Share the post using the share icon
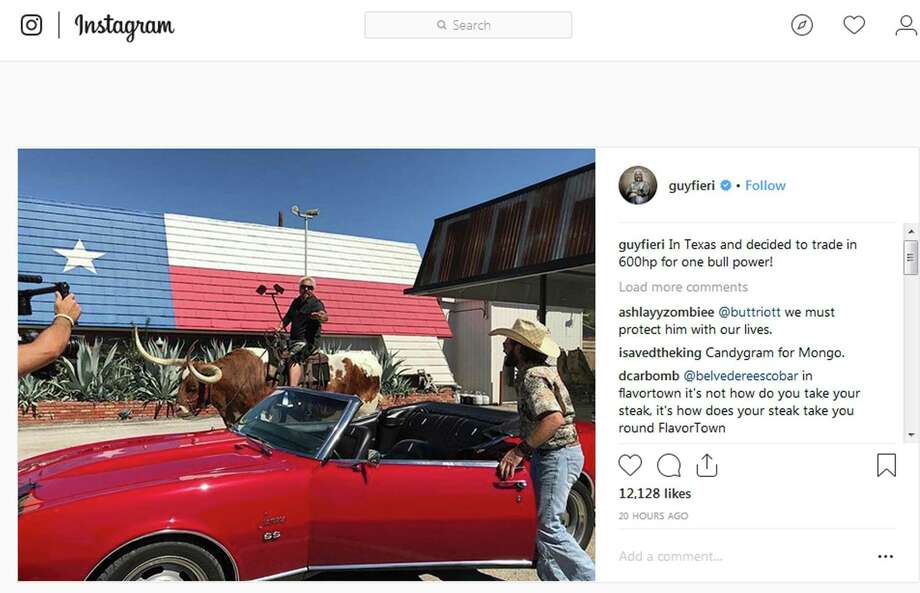This screenshot has width=920, height=593. coord(707,465)
